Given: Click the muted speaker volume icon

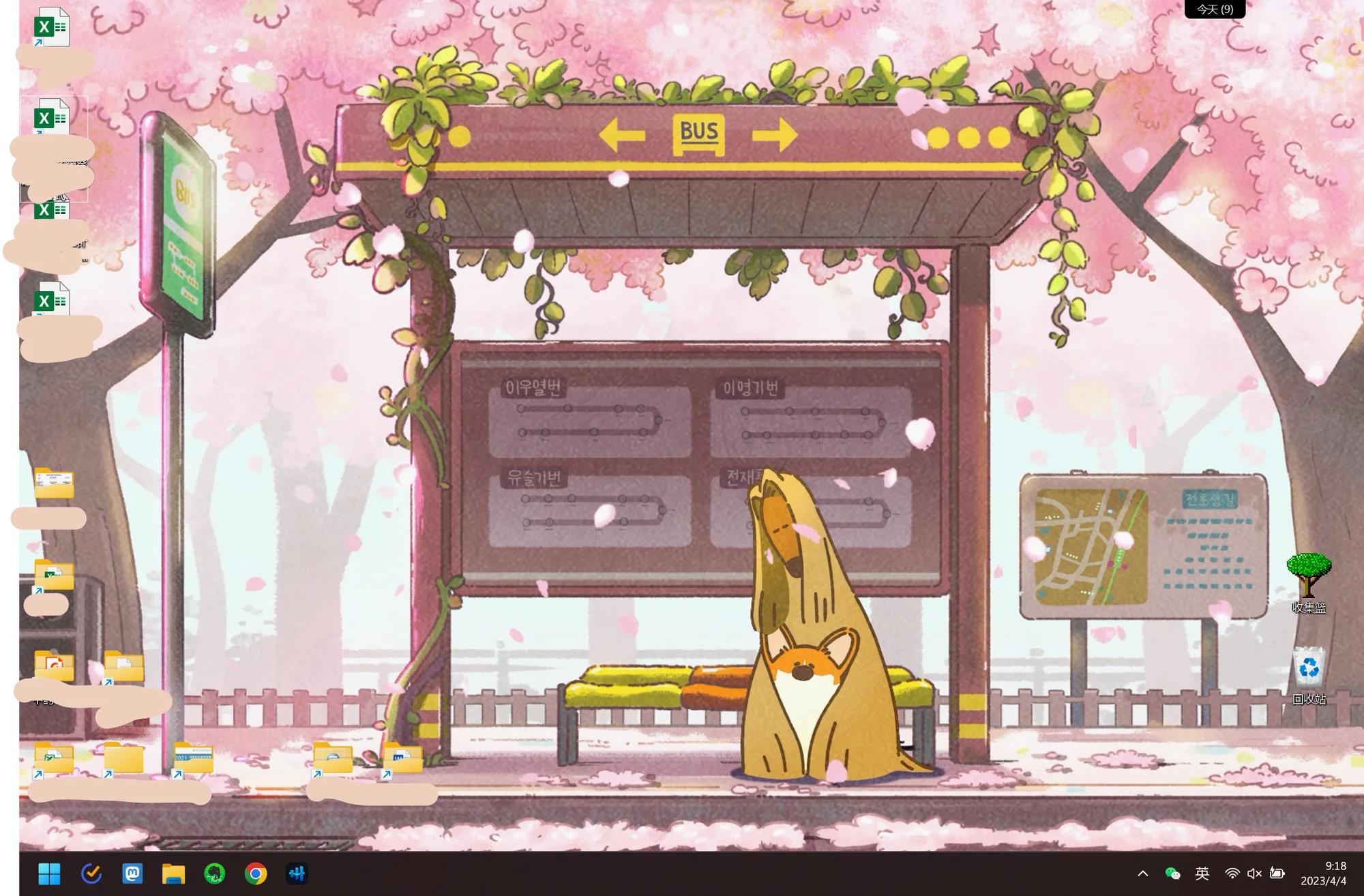Looking at the screenshot, I should click(1254, 873).
